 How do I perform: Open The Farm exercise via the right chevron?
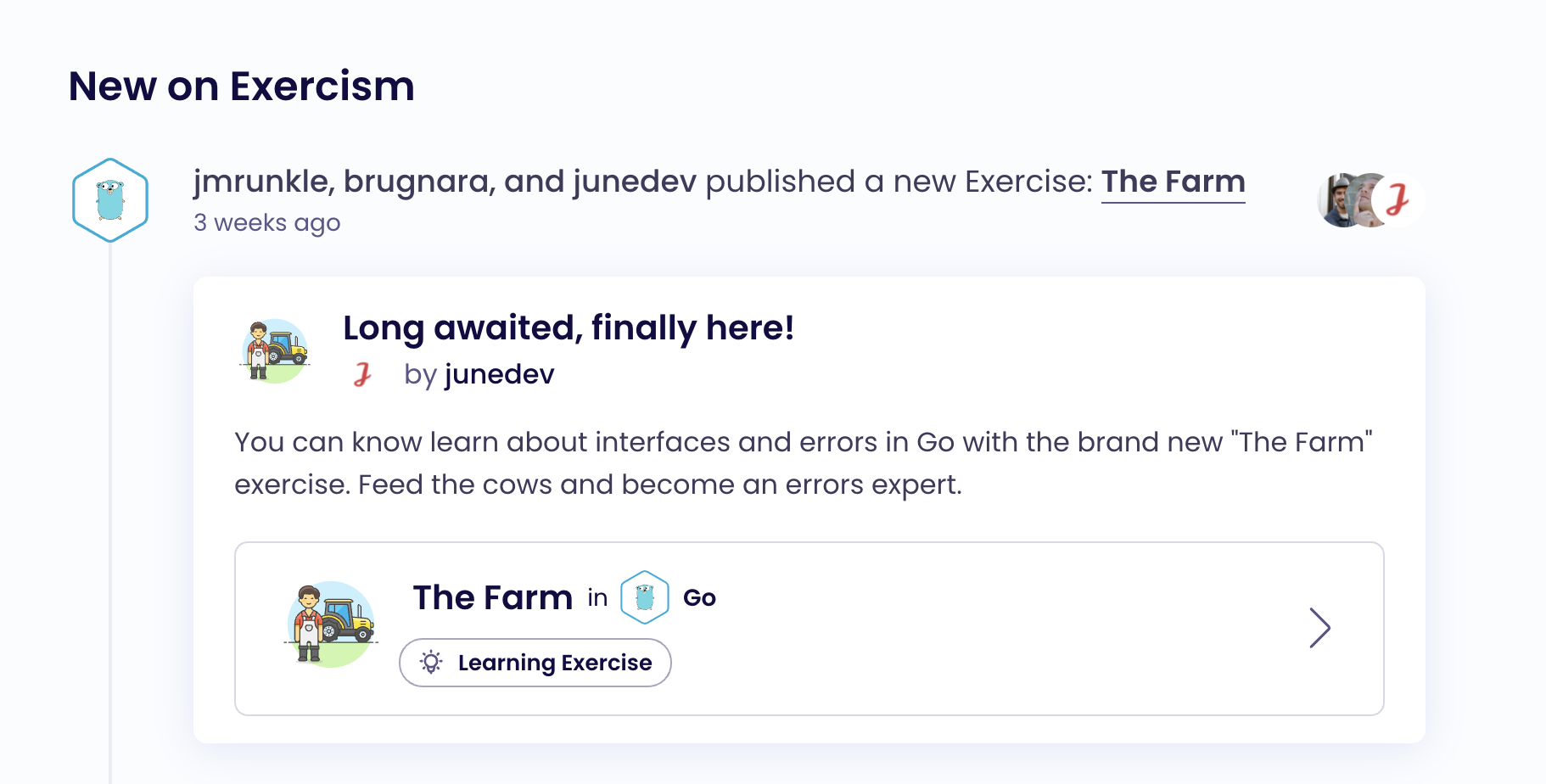1321,628
